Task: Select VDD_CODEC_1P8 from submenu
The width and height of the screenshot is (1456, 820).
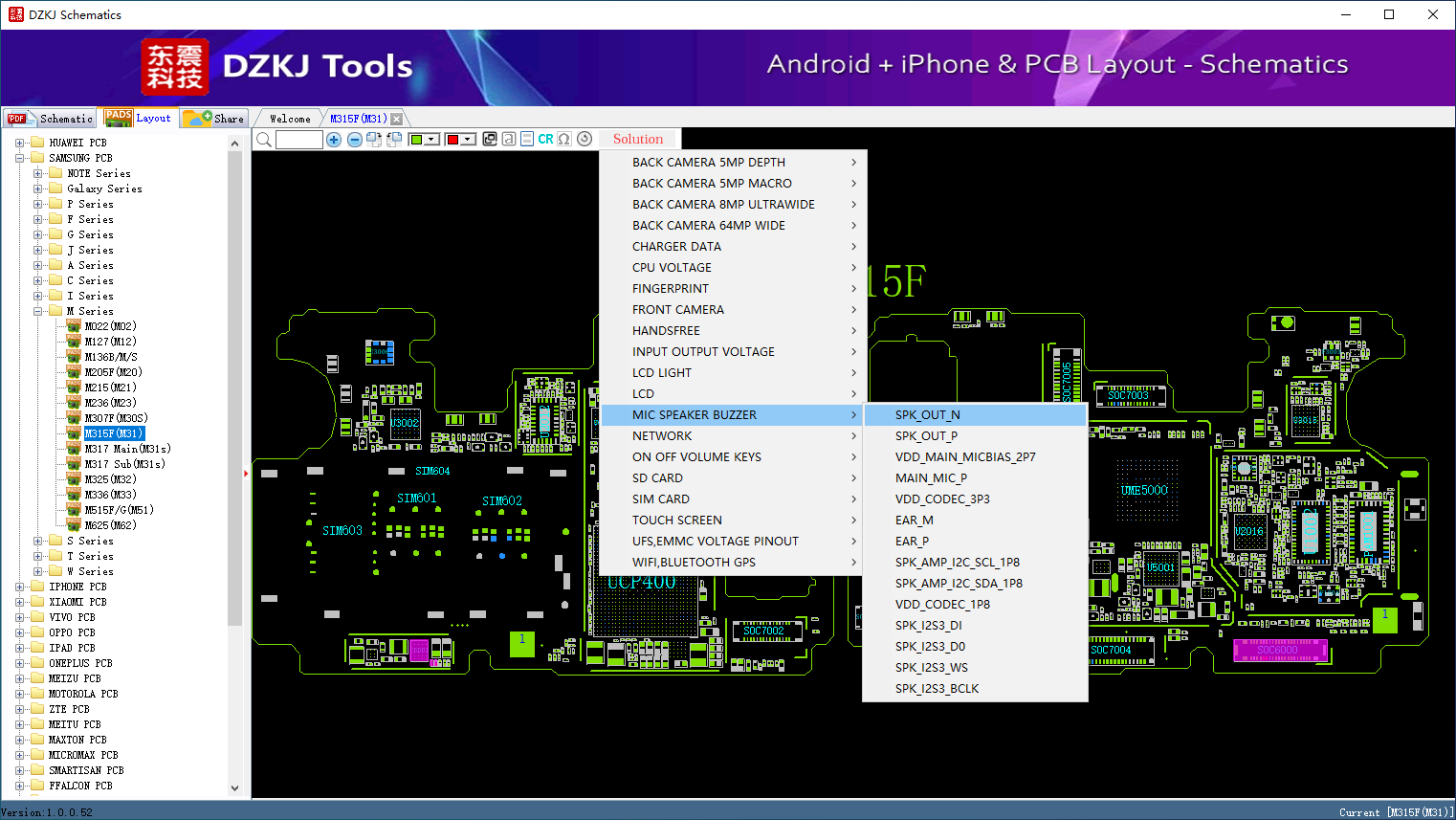Action: coord(975,604)
